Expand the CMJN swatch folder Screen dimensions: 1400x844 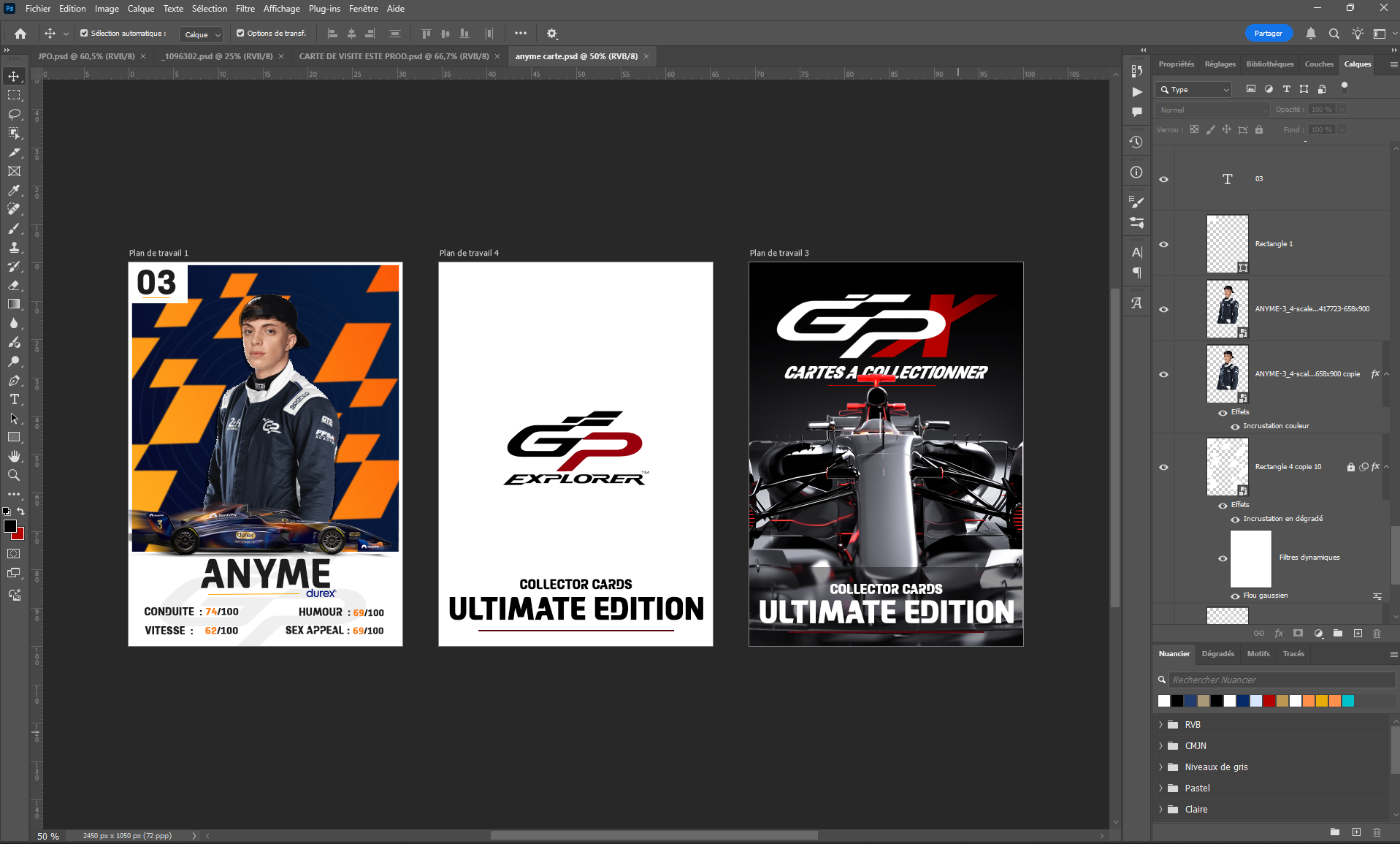(1160, 746)
